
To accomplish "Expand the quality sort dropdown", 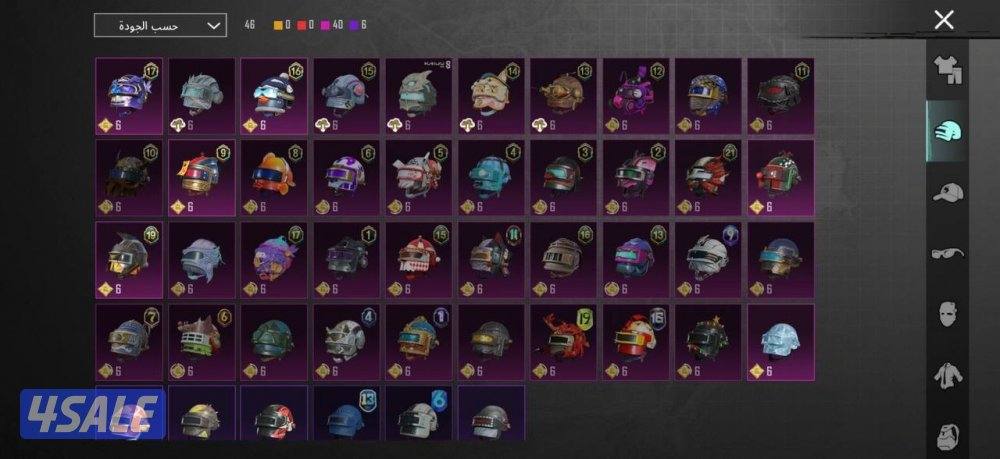I will [160, 26].
